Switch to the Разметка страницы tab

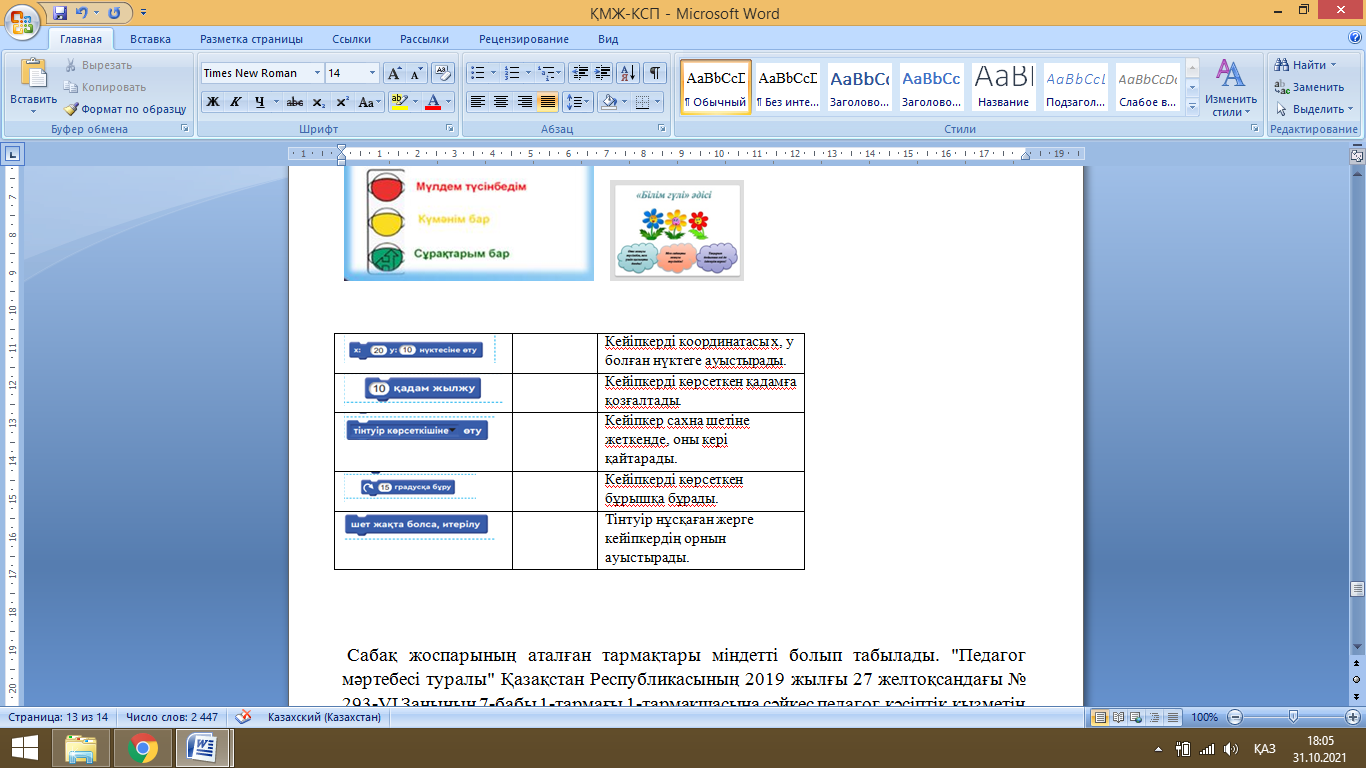click(x=251, y=39)
